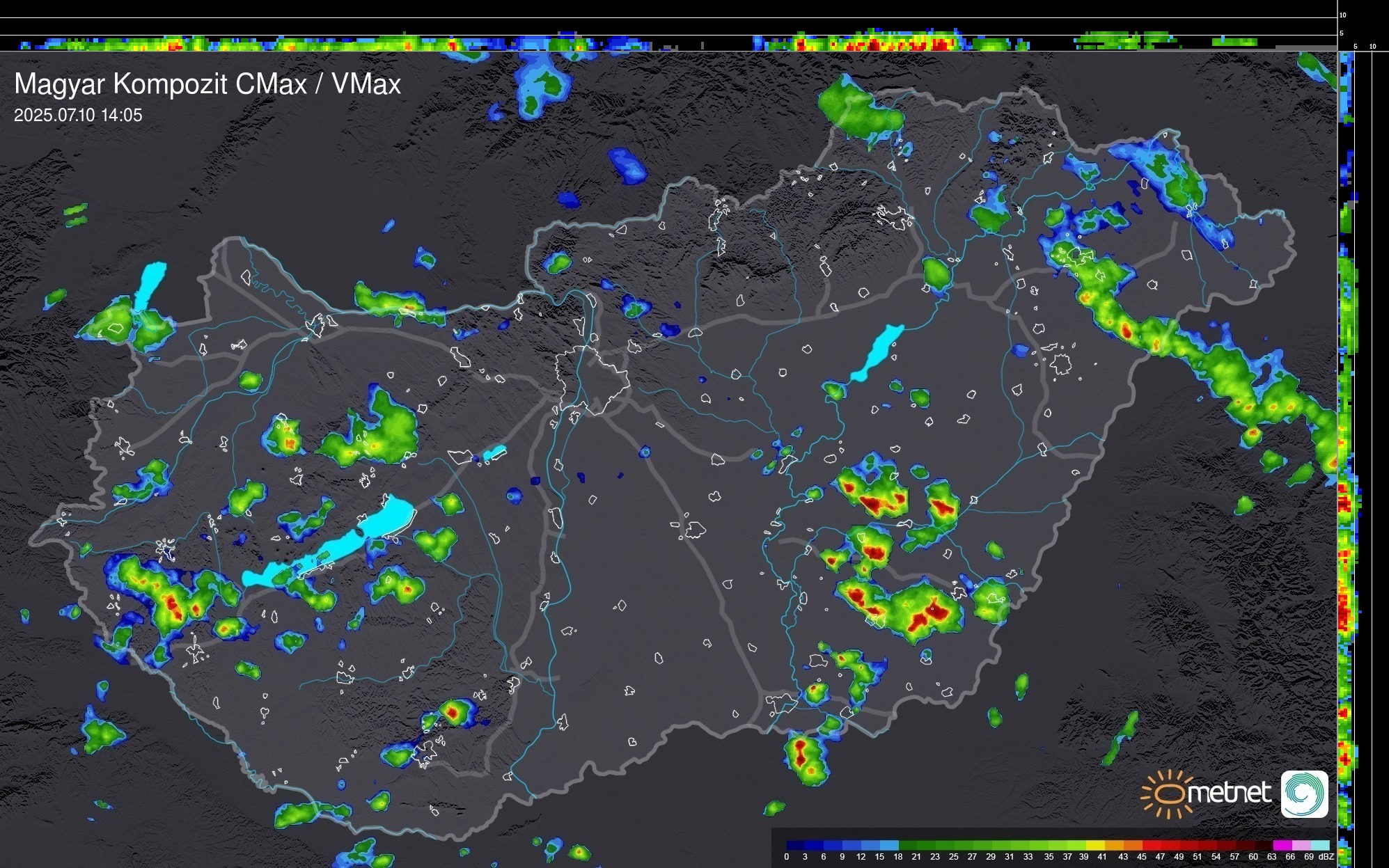Click the right-side VMax vertical profile strip

point(1346,459)
